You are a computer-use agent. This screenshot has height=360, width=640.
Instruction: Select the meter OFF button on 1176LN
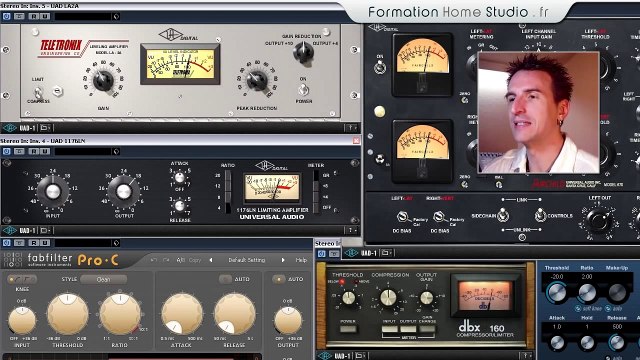pyautogui.click(x=316, y=207)
